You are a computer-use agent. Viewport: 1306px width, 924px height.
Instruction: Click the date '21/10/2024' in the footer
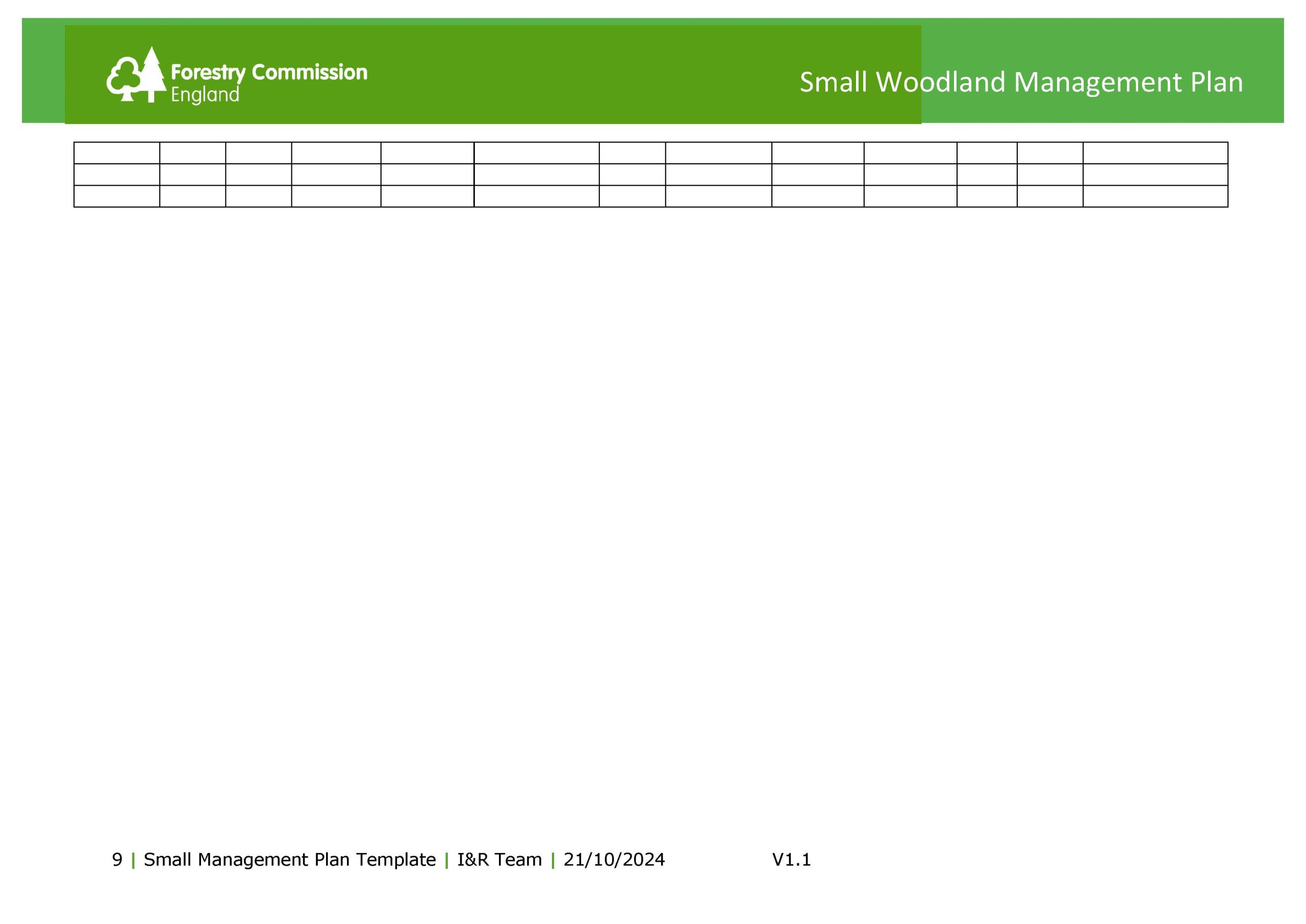tap(614, 860)
